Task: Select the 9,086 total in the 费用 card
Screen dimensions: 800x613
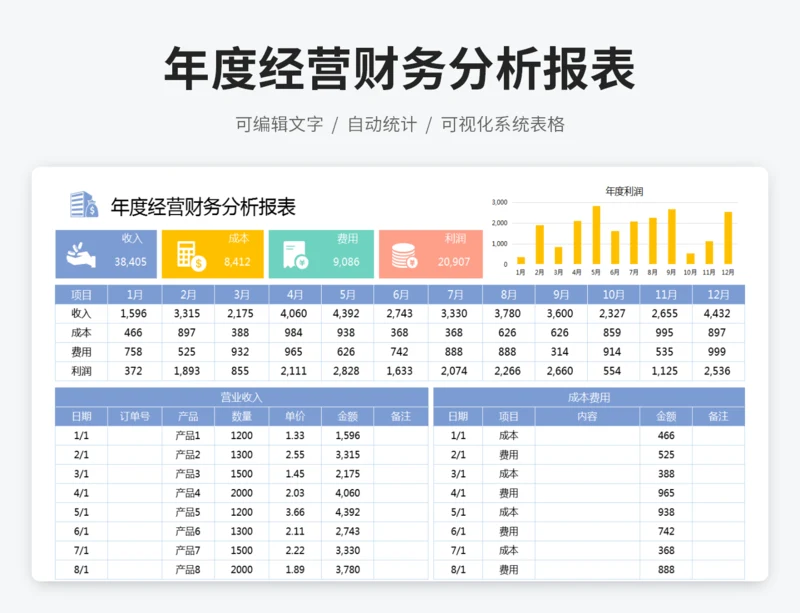Action: [x=346, y=262]
